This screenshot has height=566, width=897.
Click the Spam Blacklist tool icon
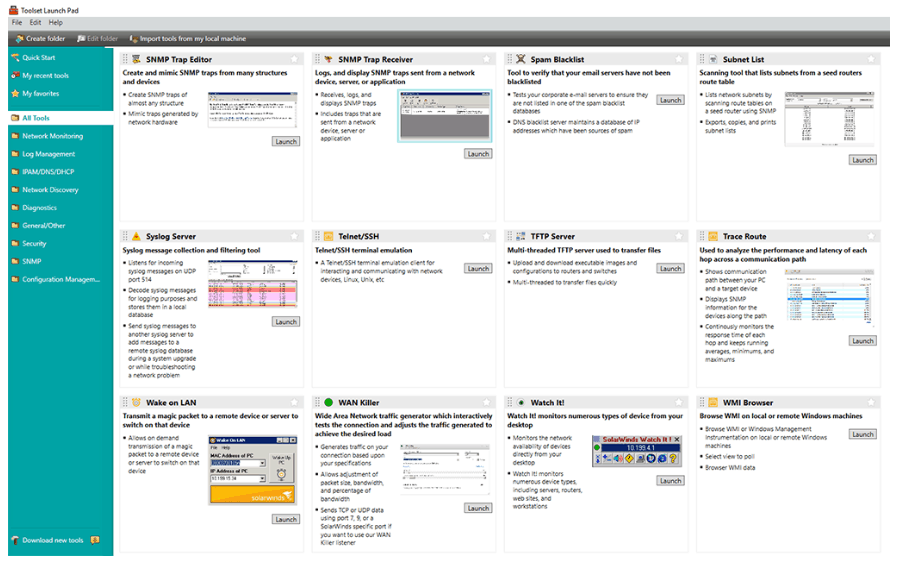(521, 59)
